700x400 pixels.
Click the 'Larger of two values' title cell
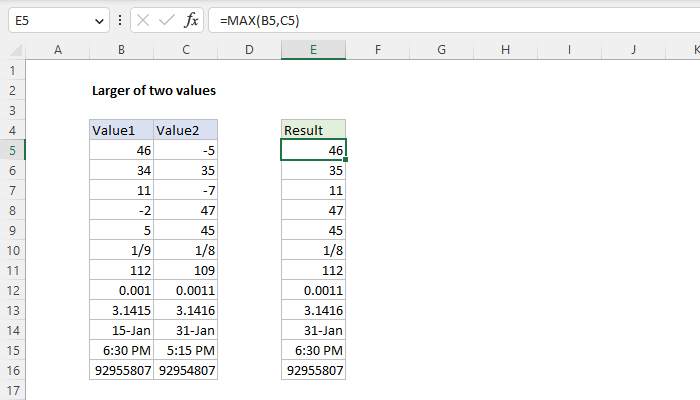pos(154,91)
